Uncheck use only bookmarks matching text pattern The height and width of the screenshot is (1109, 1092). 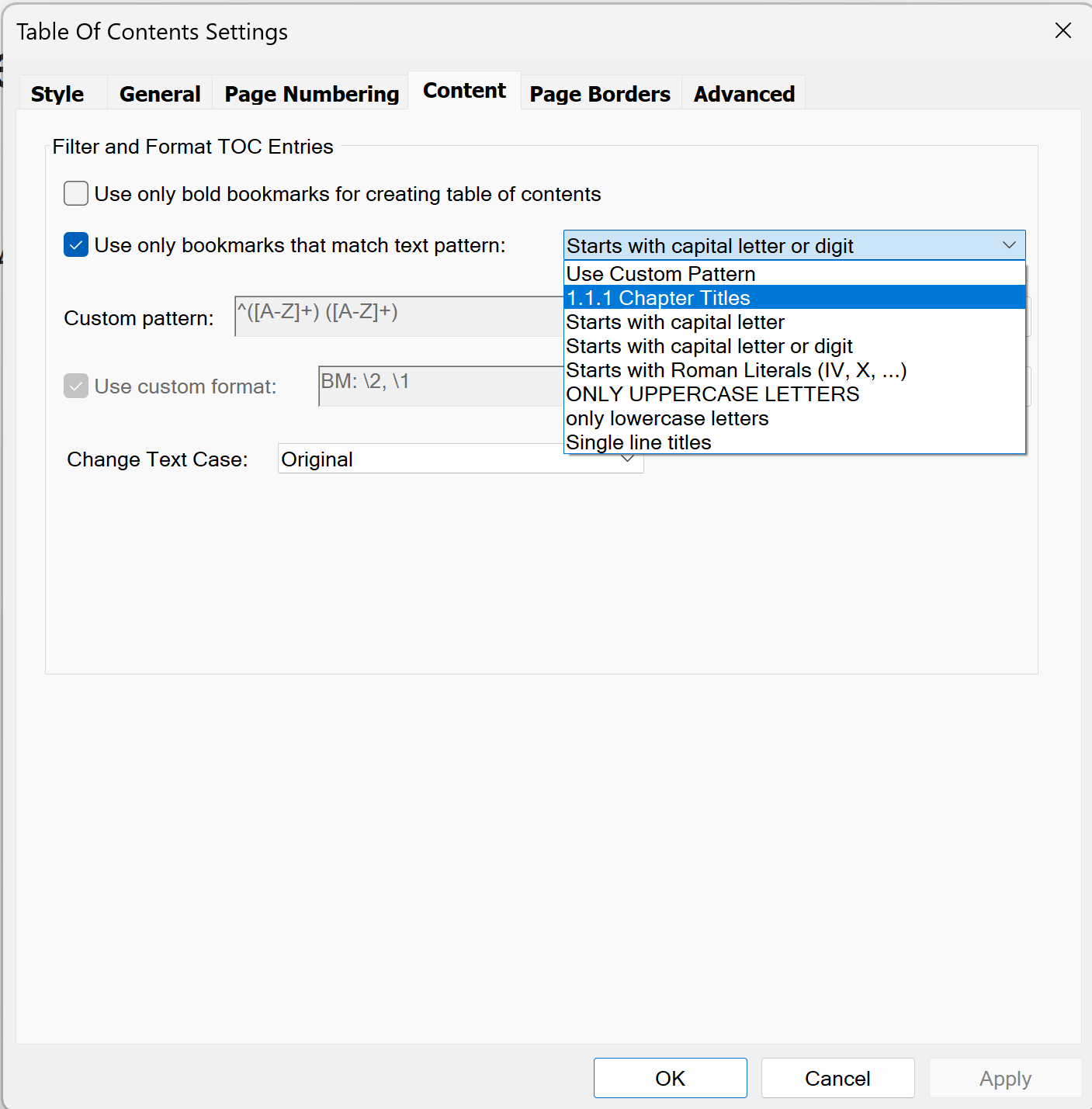pyautogui.click(x=76, y=245)
